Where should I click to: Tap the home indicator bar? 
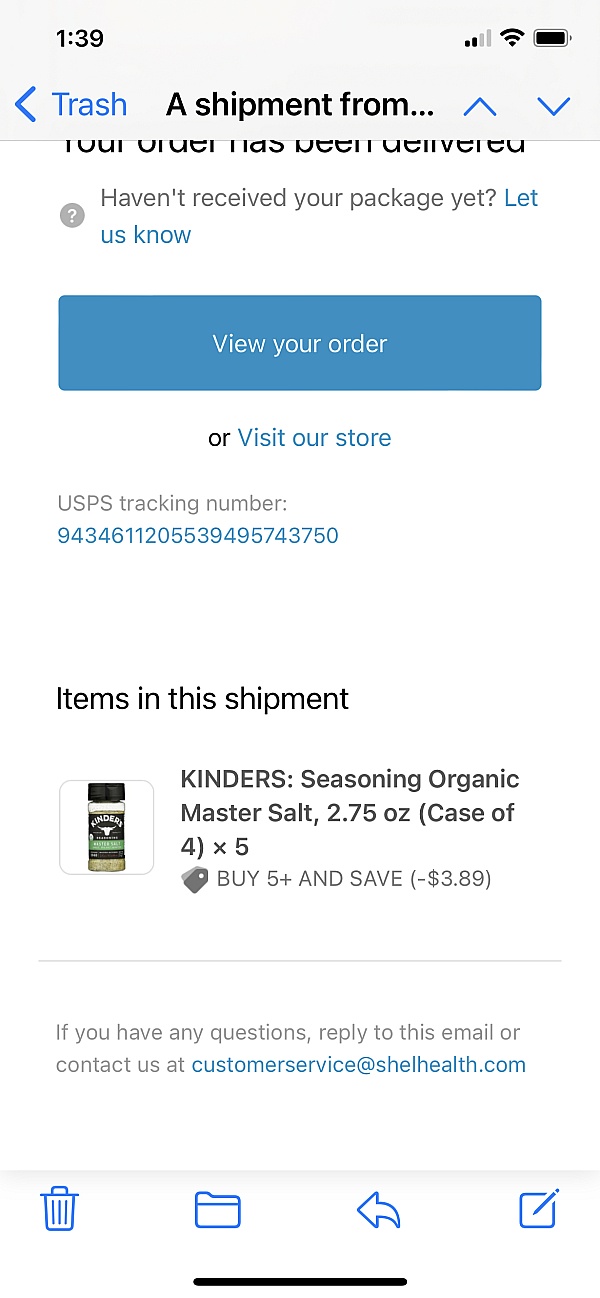[x=300, y=1282]
